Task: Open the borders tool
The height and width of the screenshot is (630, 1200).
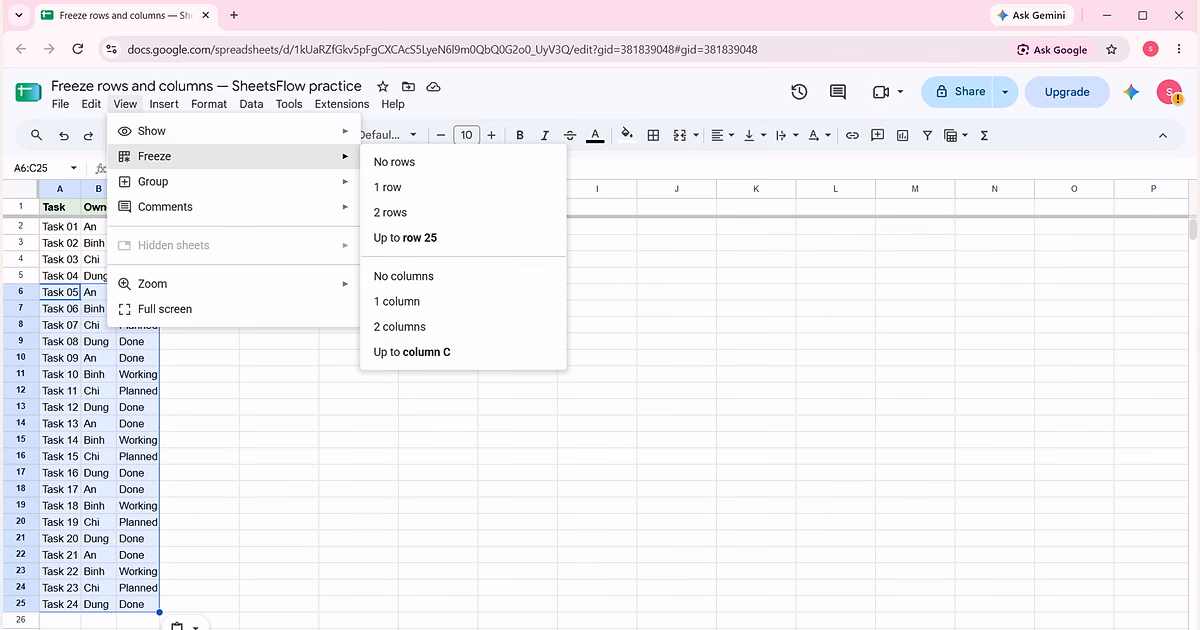Action: (653, 135)
